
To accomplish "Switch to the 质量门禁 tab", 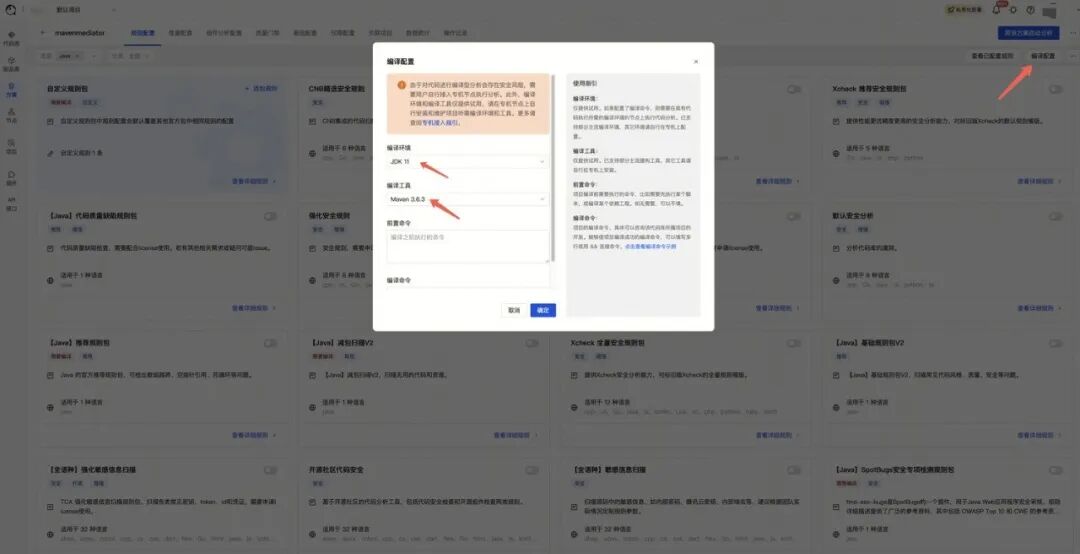I will [267, 32].
